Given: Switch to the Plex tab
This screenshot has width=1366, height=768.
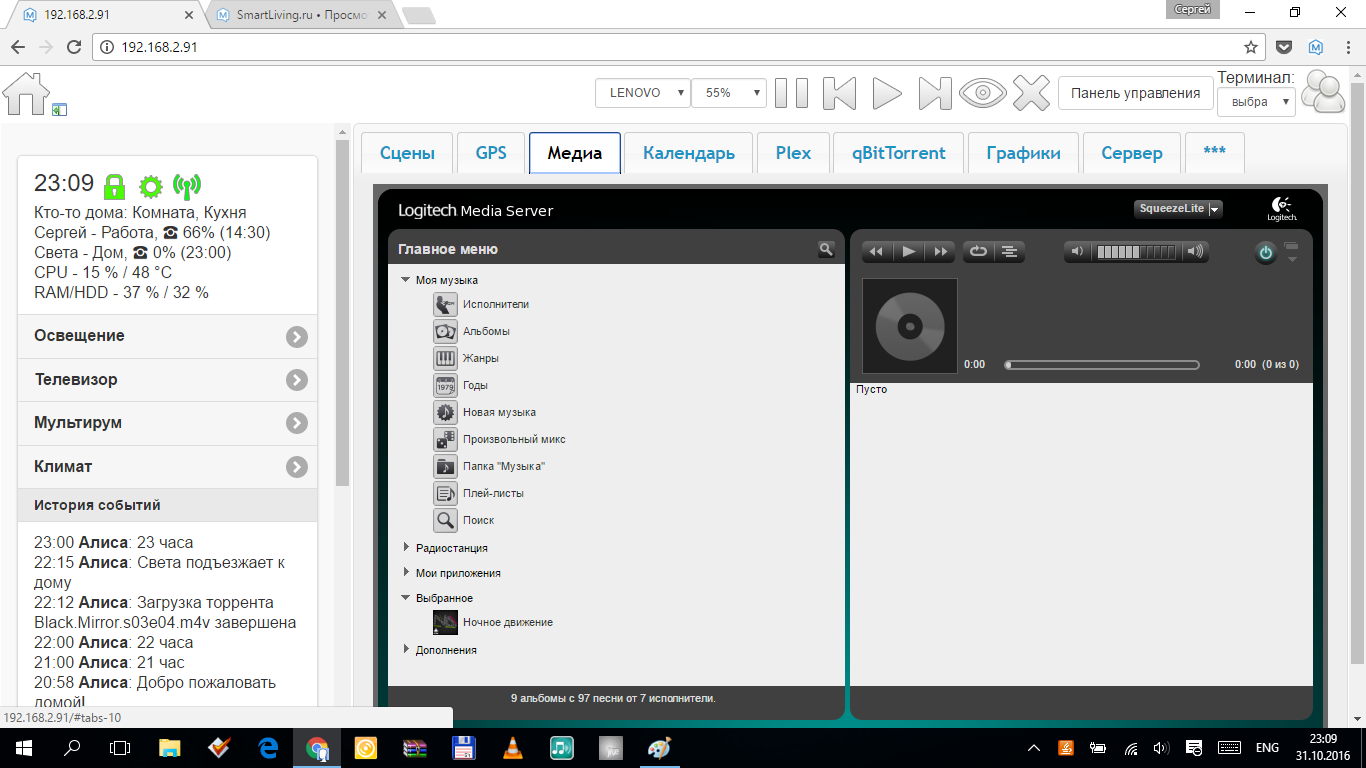Looking at the screenshot, I should 793,153.
